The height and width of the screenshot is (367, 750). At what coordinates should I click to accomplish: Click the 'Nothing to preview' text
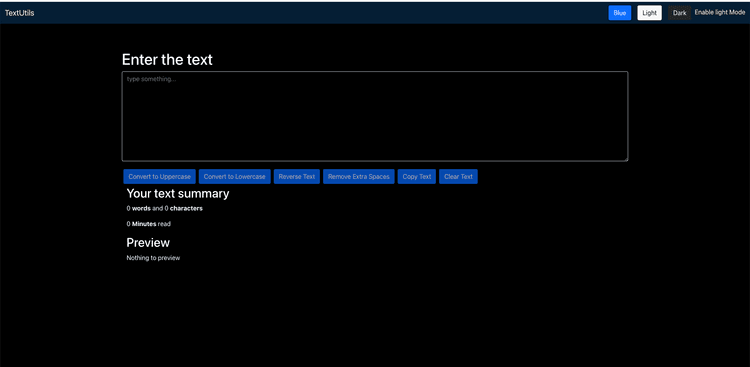tap(153, 258)
